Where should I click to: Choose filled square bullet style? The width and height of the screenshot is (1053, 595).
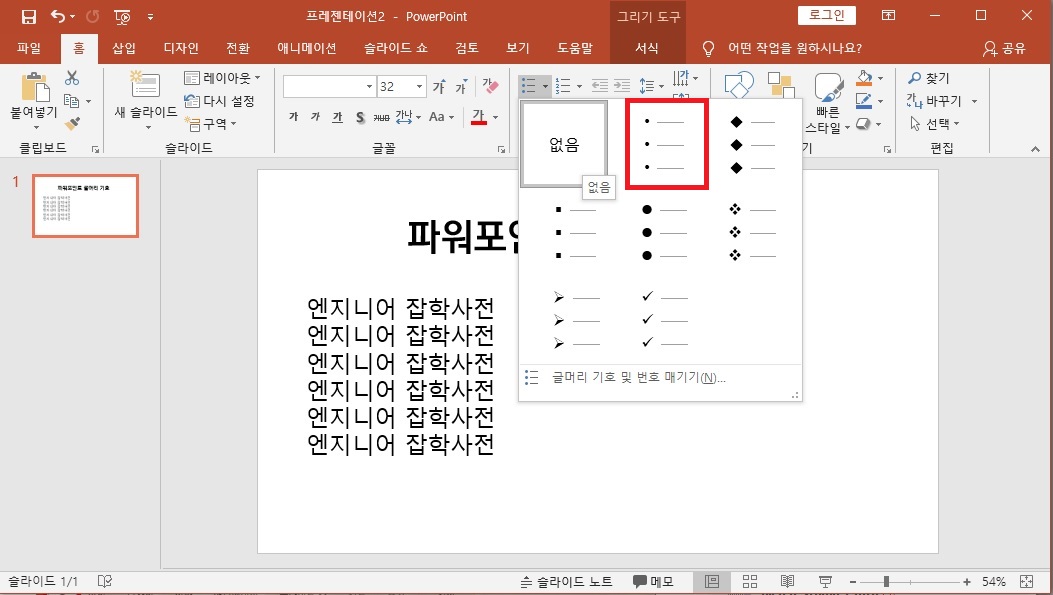(578, 232)
